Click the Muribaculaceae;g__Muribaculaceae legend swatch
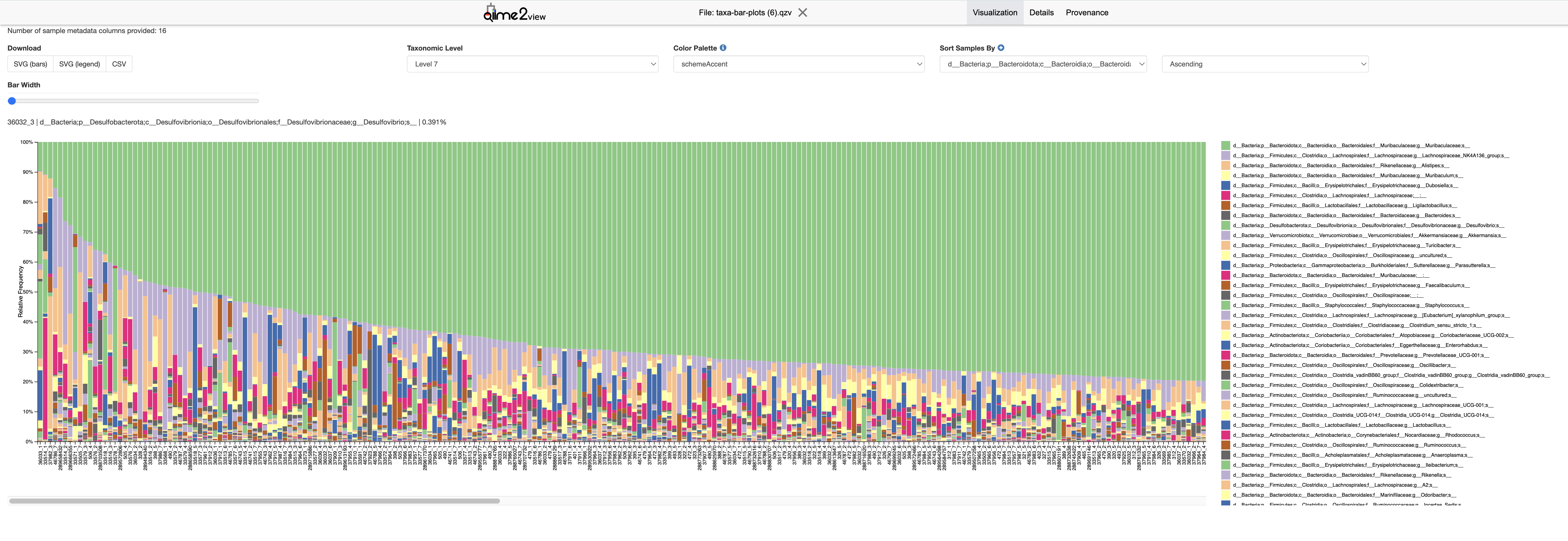Screen dimensions: 1568x541 [1225, 145]
